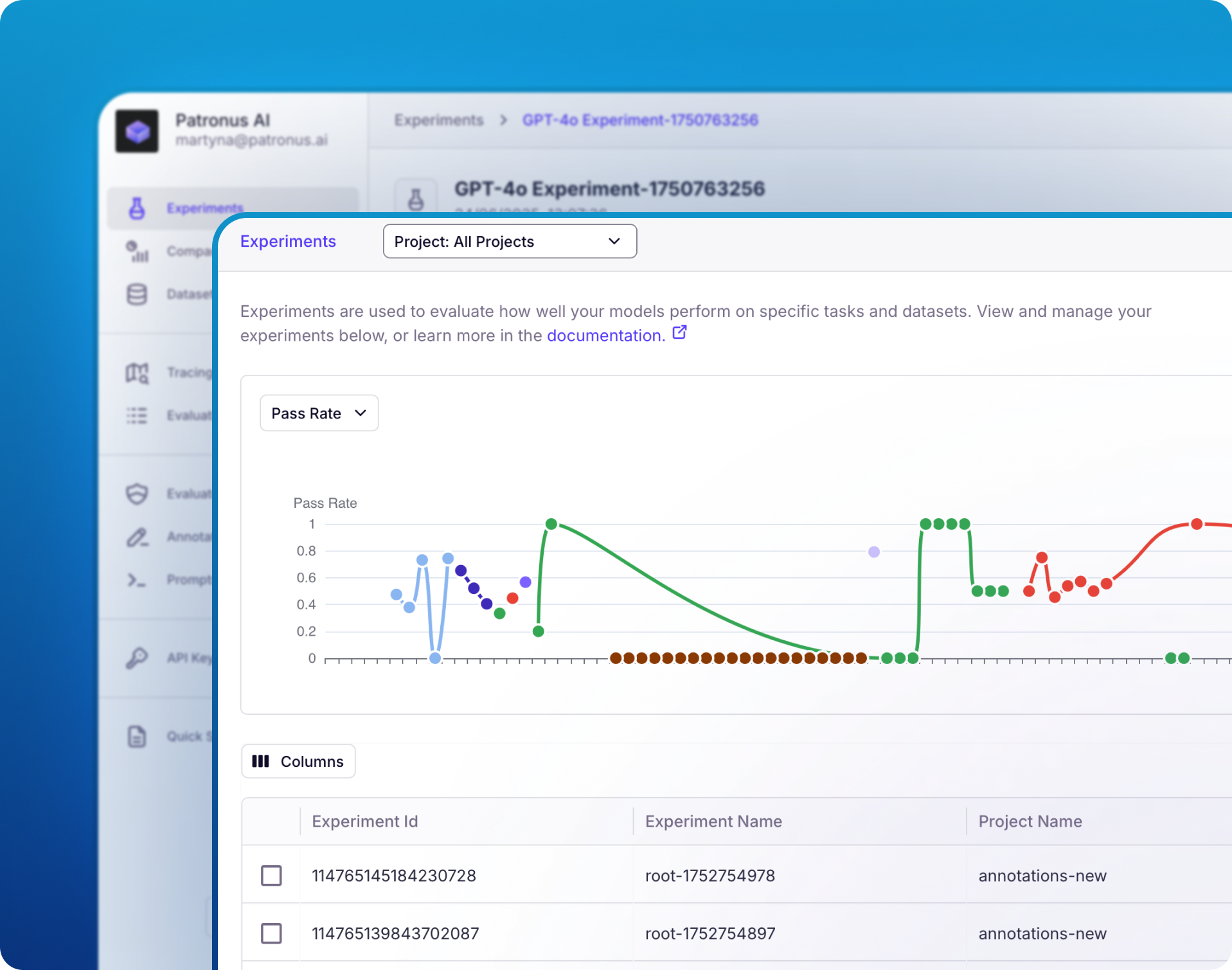
Task: Click martyna@patronus.ai account email
Action: pos(251,140)
